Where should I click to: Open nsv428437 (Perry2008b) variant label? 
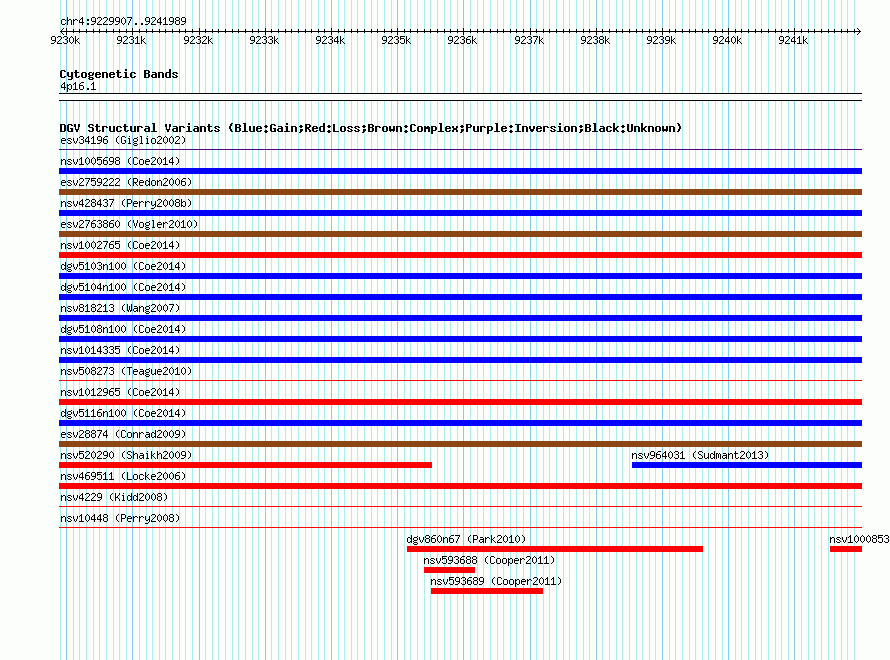pos(126,203)
